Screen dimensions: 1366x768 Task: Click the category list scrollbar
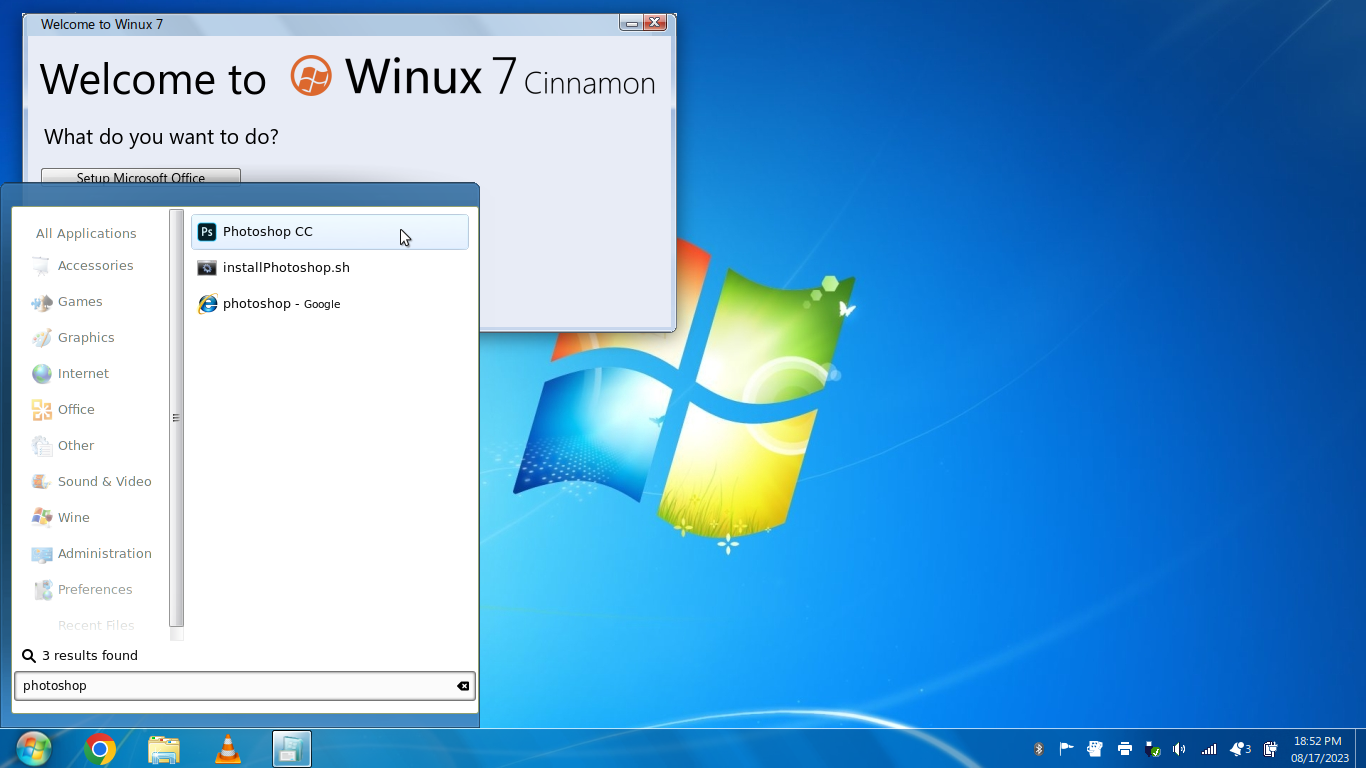coord(176,418)
